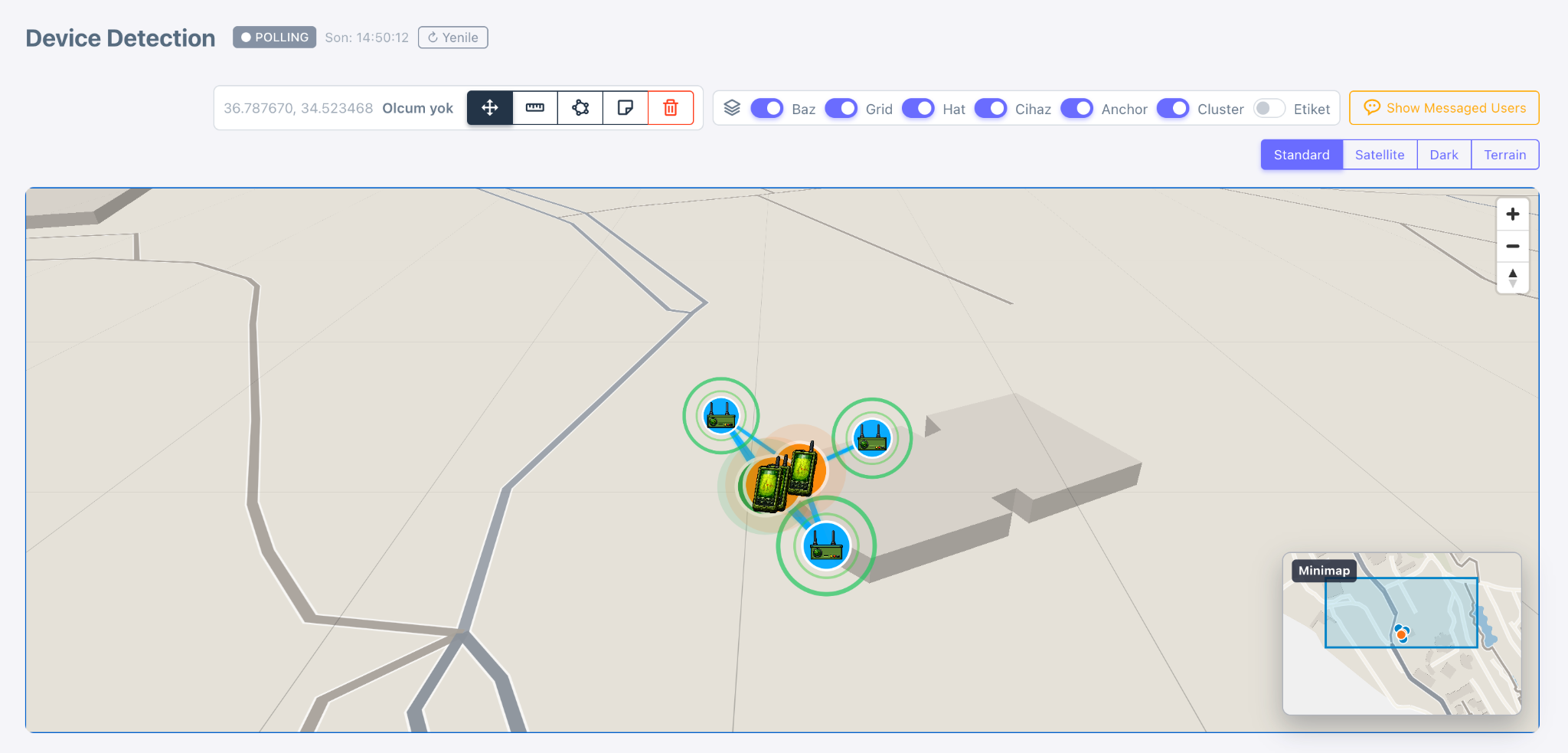The height and width of the screenshot is (753, 1568).
Task: Click the right anchor station marker
Action: [872, 438]
